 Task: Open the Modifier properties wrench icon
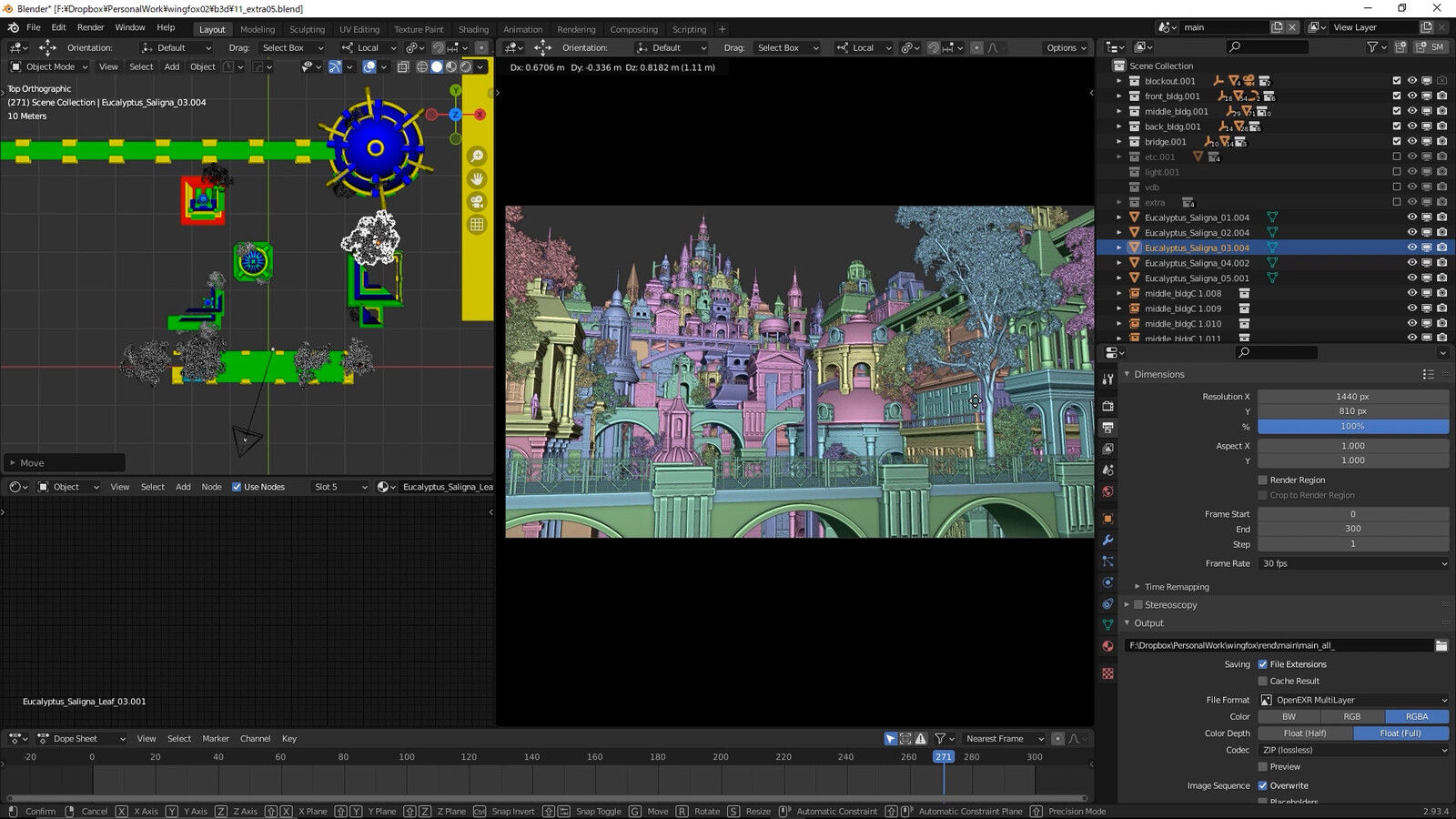click(1107, 540)
